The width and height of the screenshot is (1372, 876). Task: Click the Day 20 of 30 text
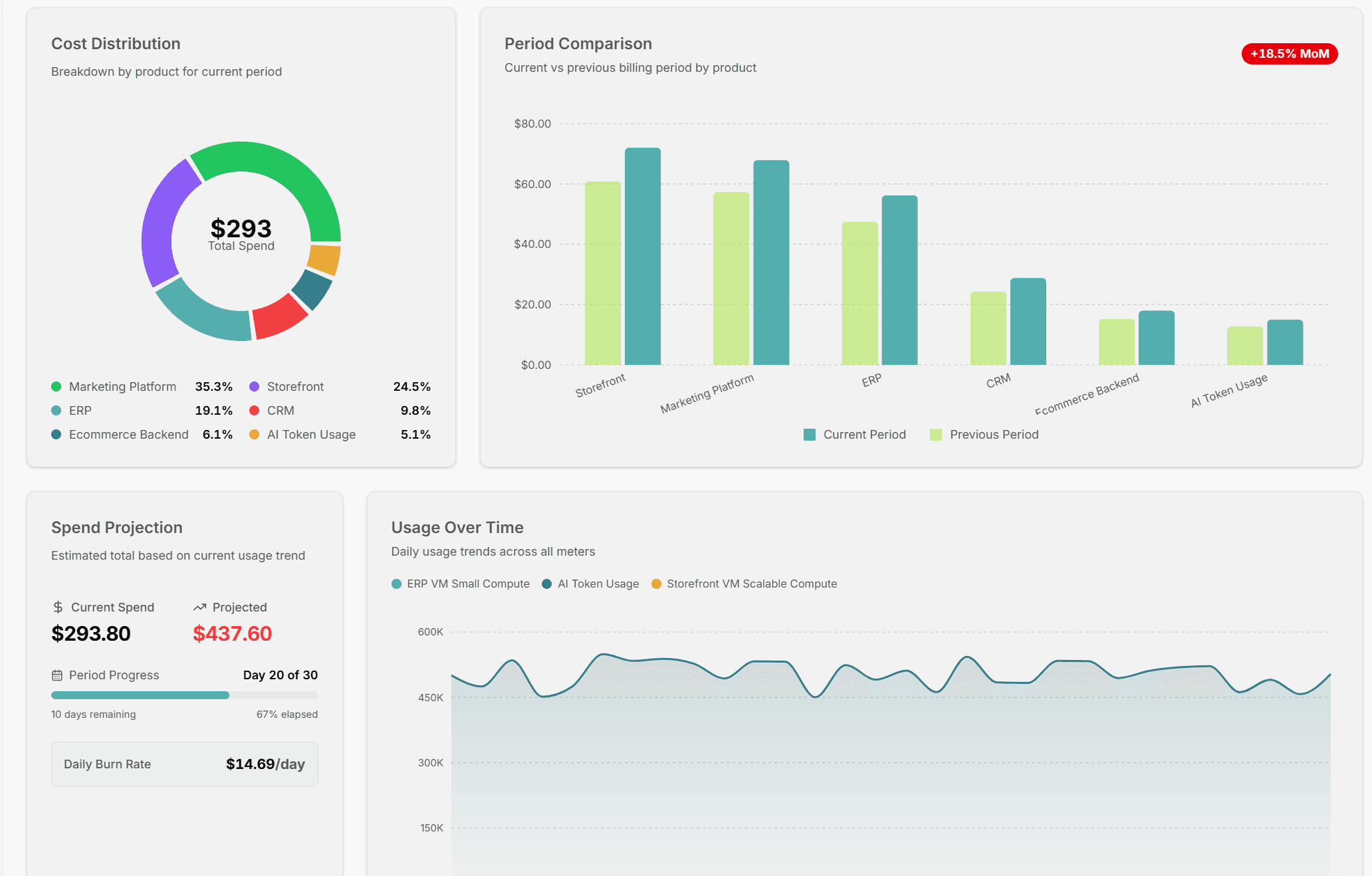point(281,675)
